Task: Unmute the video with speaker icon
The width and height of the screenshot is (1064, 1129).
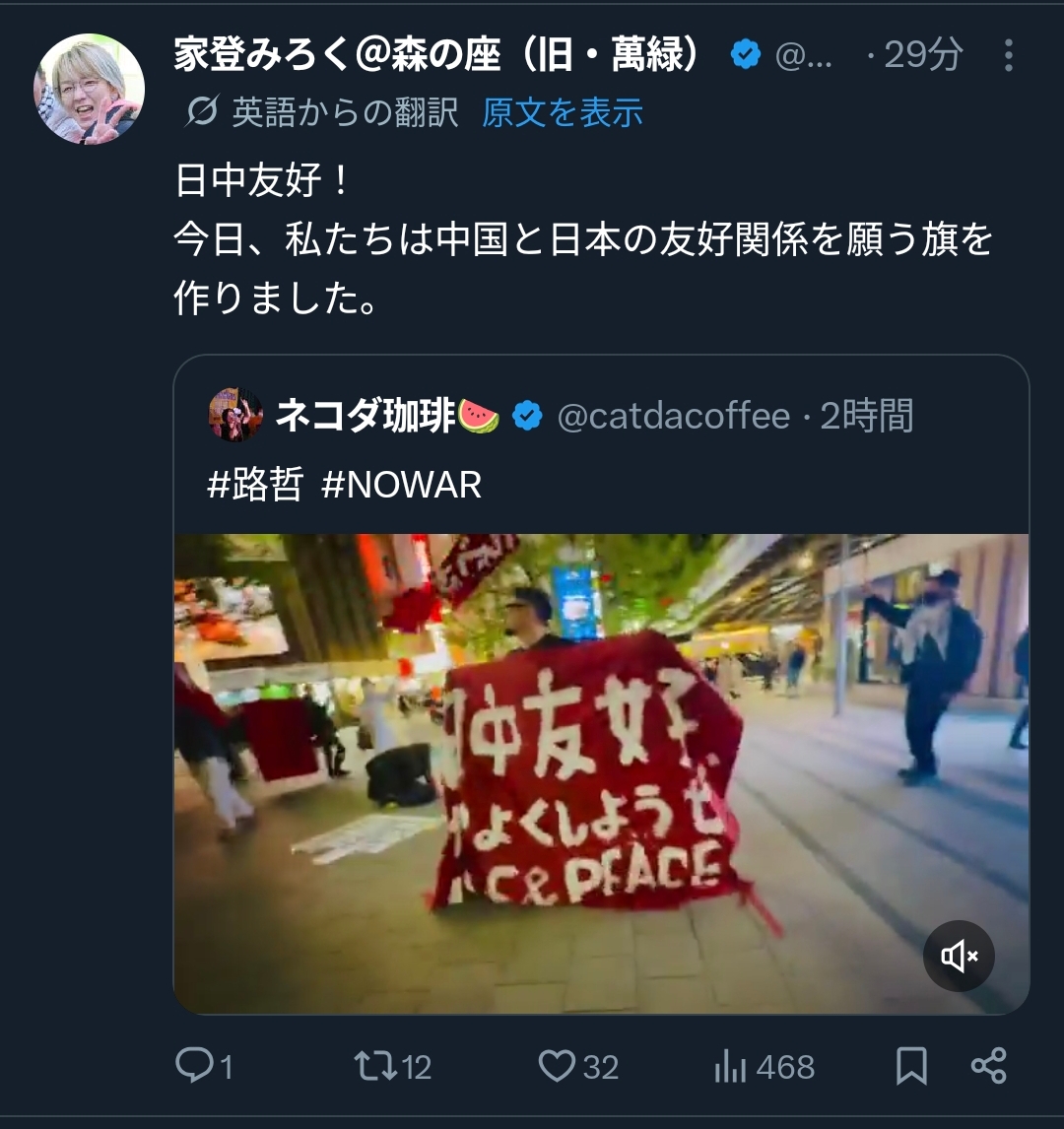Action: pyautogui.click(x=959, y=957)
